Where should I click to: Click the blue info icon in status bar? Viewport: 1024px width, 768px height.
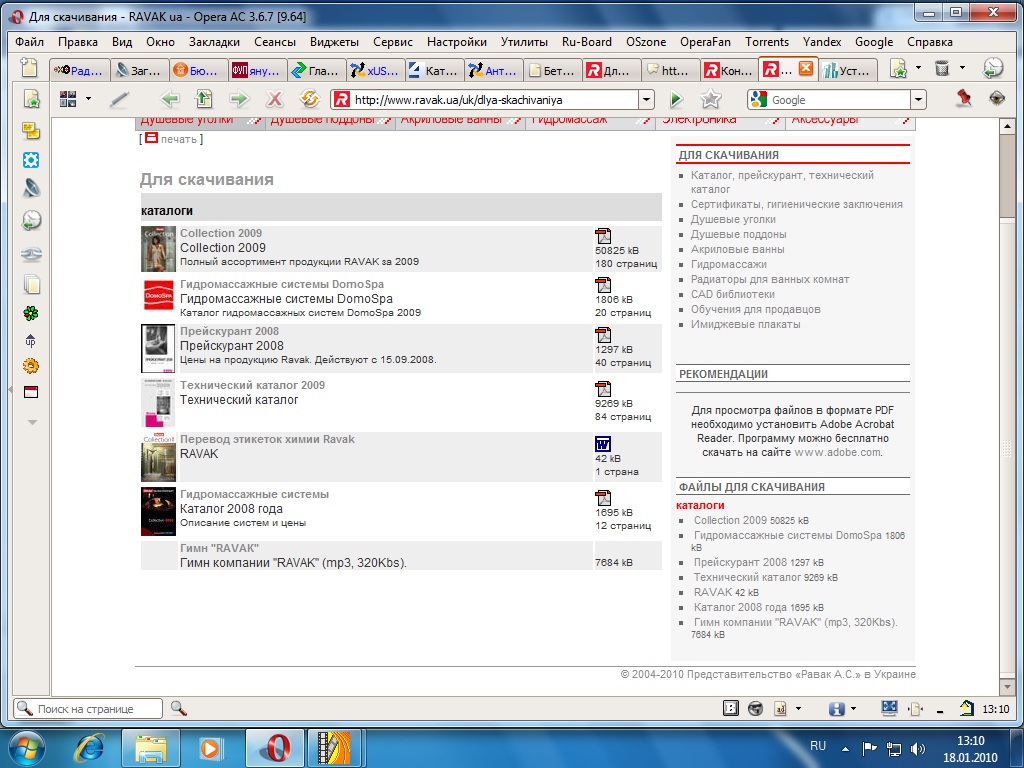coord(837,709)
